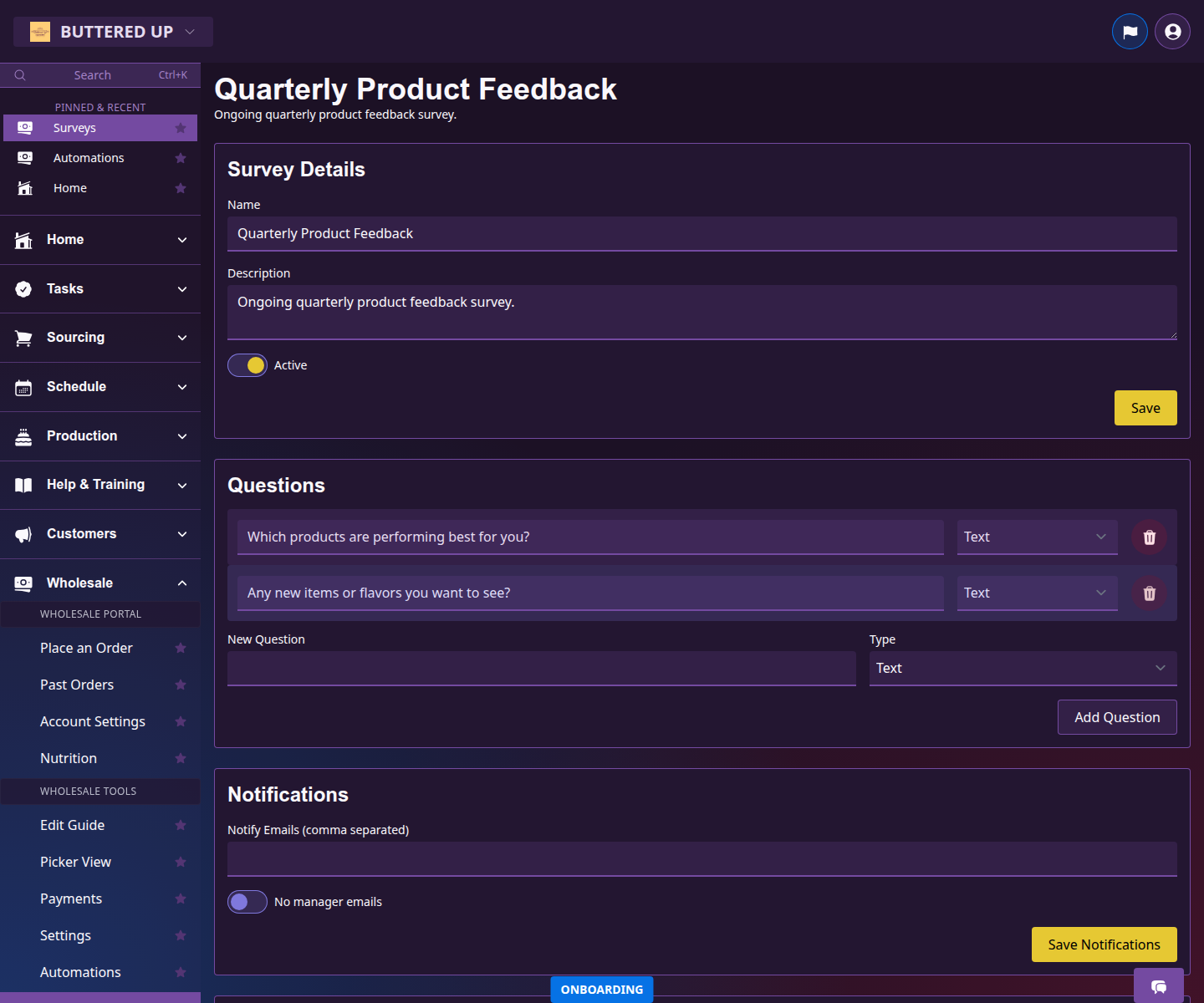
Task: Select the Surveys icon in the sidebar
Action: coord(24,127)
